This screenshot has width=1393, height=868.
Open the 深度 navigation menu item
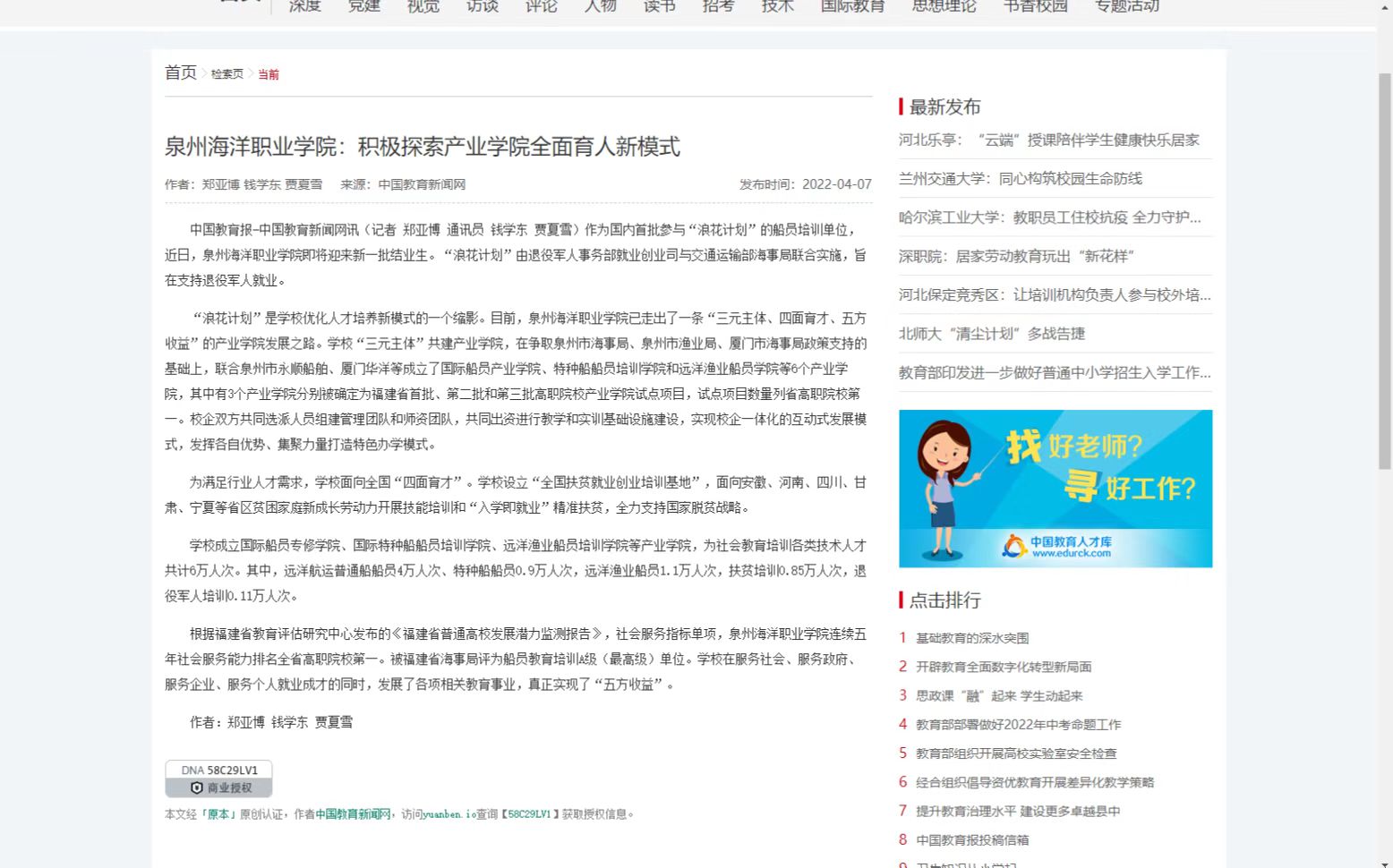(304, 6)
